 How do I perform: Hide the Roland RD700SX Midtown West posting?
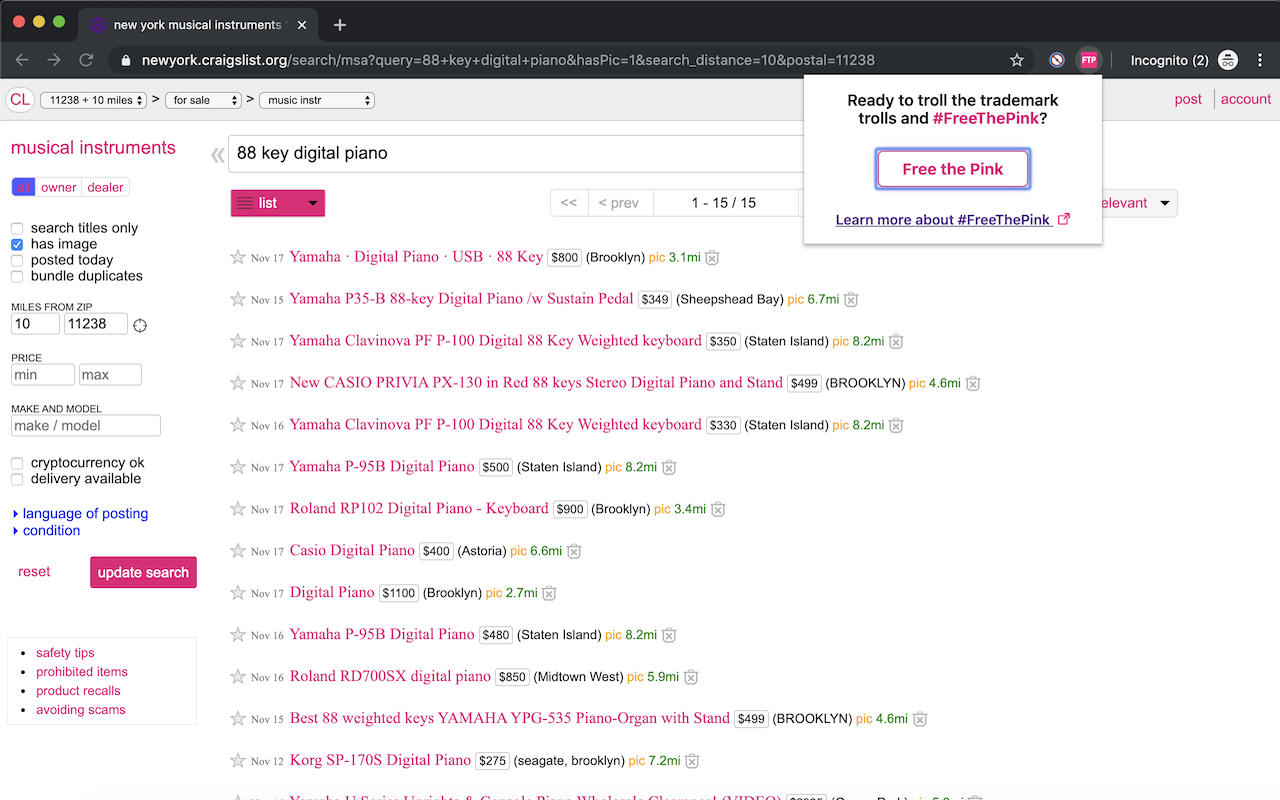[x=691, y=678]
